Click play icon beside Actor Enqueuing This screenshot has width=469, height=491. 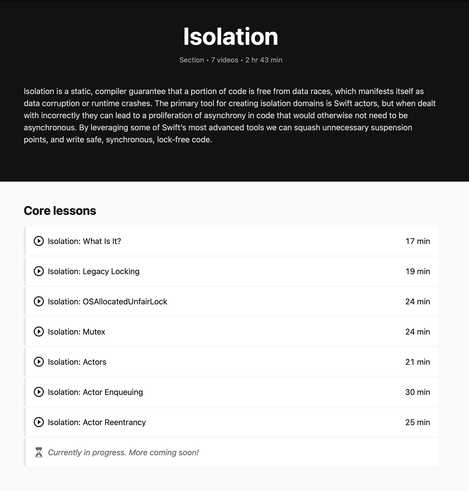pyautogui.click(x=39, y=392)
